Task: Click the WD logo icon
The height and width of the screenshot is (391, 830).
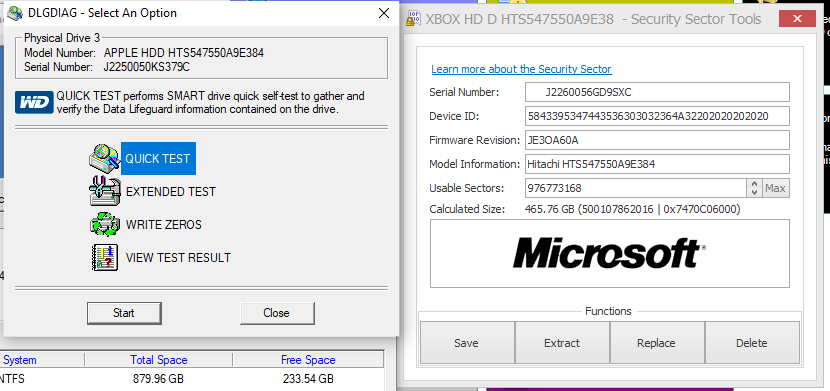Action: pyautogui.click(x=34, y=102)
